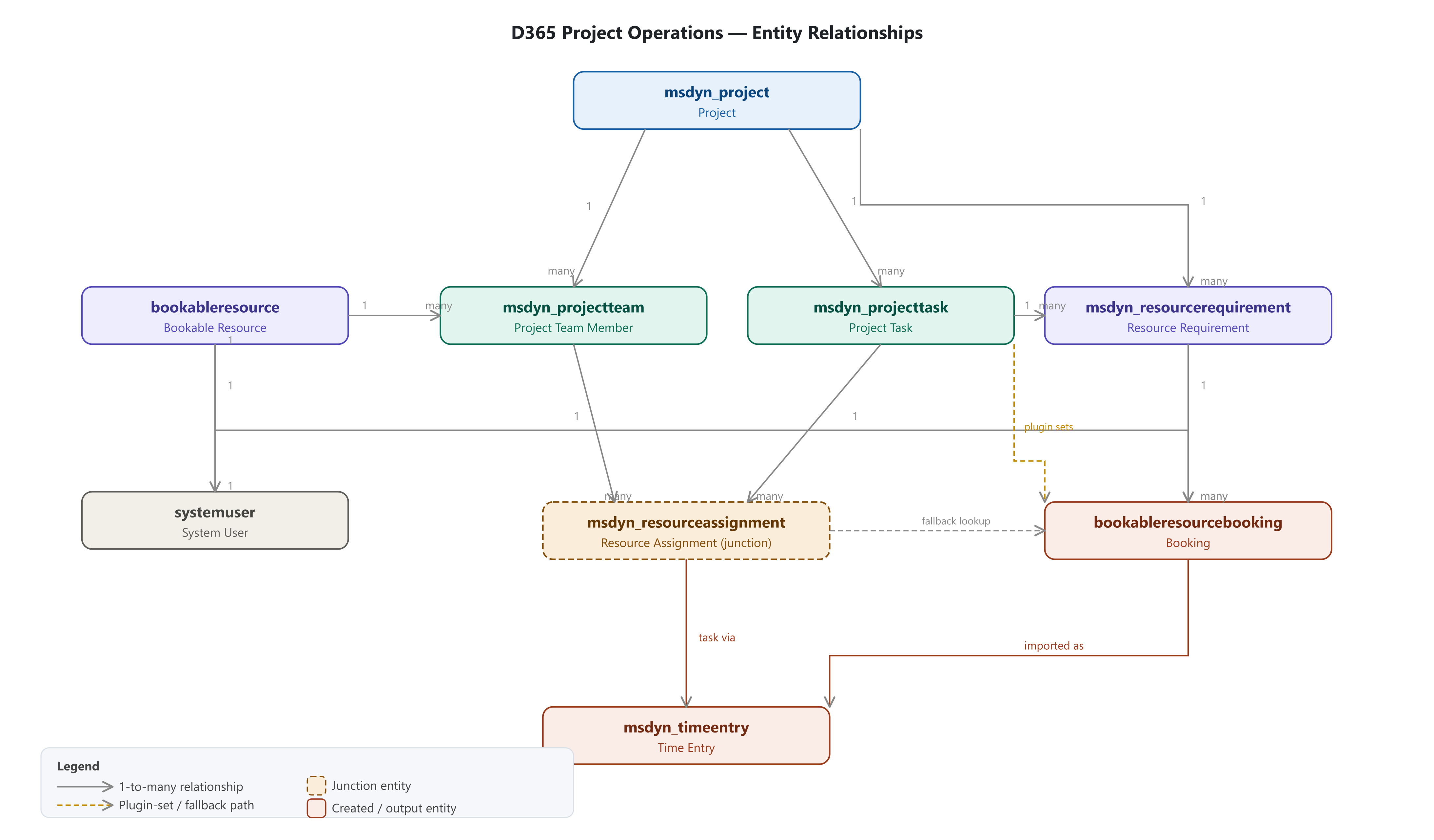Click the 'Booking' subtitle text

1188,543
